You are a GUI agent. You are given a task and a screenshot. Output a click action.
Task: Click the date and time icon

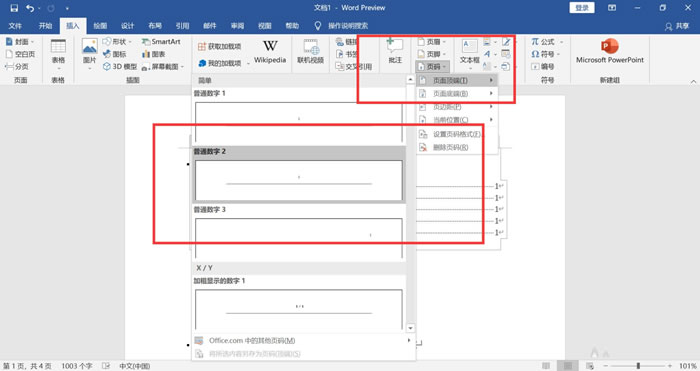pyautogui.click(x=506, y=54)
